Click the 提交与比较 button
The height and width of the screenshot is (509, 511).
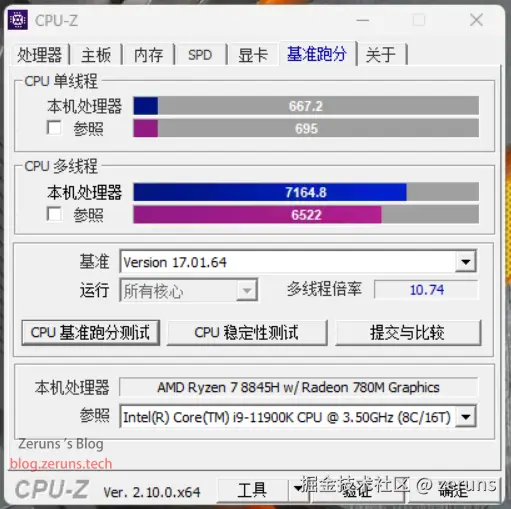coord(408,333)
